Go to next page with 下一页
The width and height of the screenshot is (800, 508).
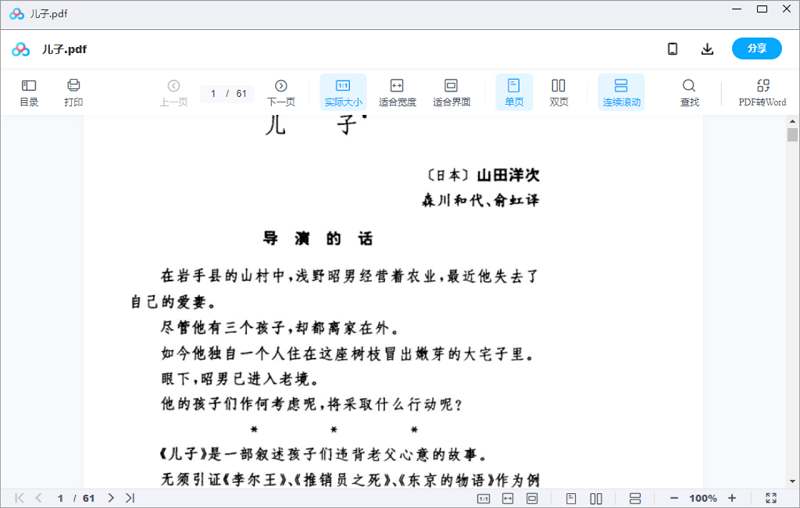click(281, 92)
